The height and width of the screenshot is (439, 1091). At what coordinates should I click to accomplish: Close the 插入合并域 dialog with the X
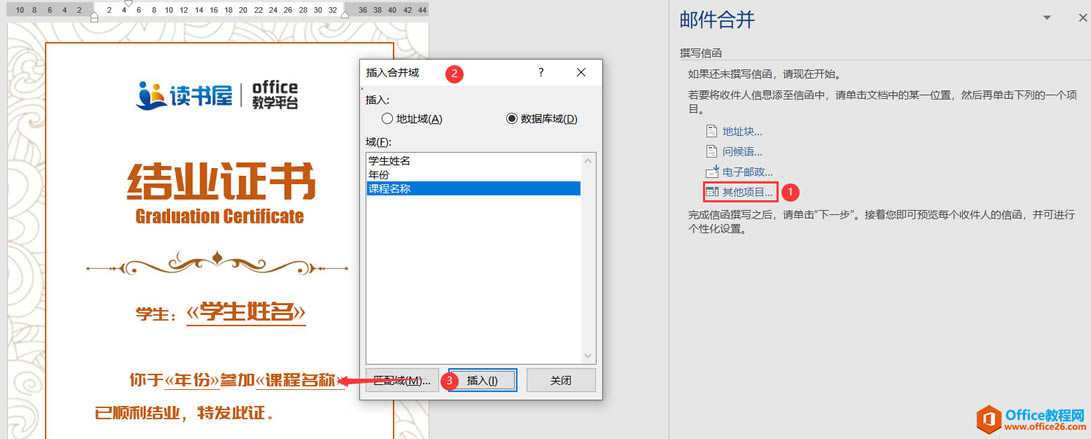coord(581,72)
